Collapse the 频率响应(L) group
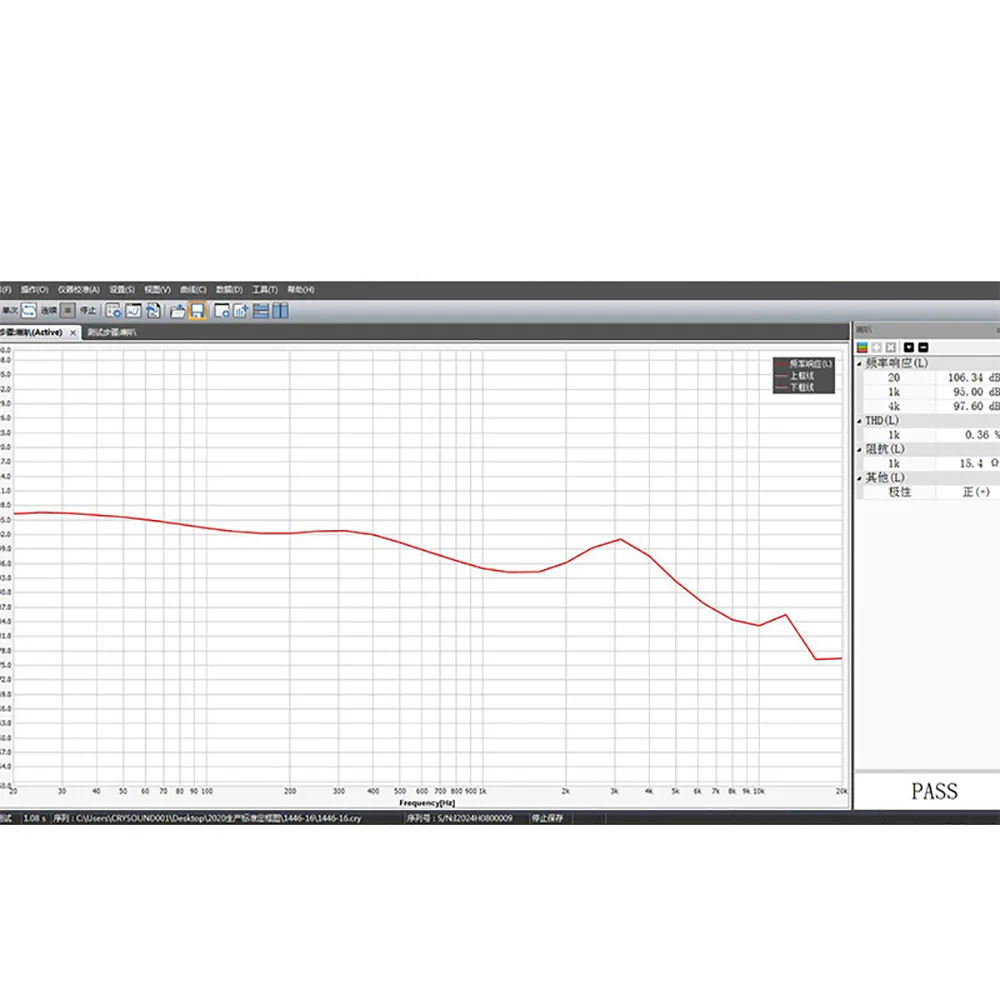1000x1000 pixels. tap(859, 364)
